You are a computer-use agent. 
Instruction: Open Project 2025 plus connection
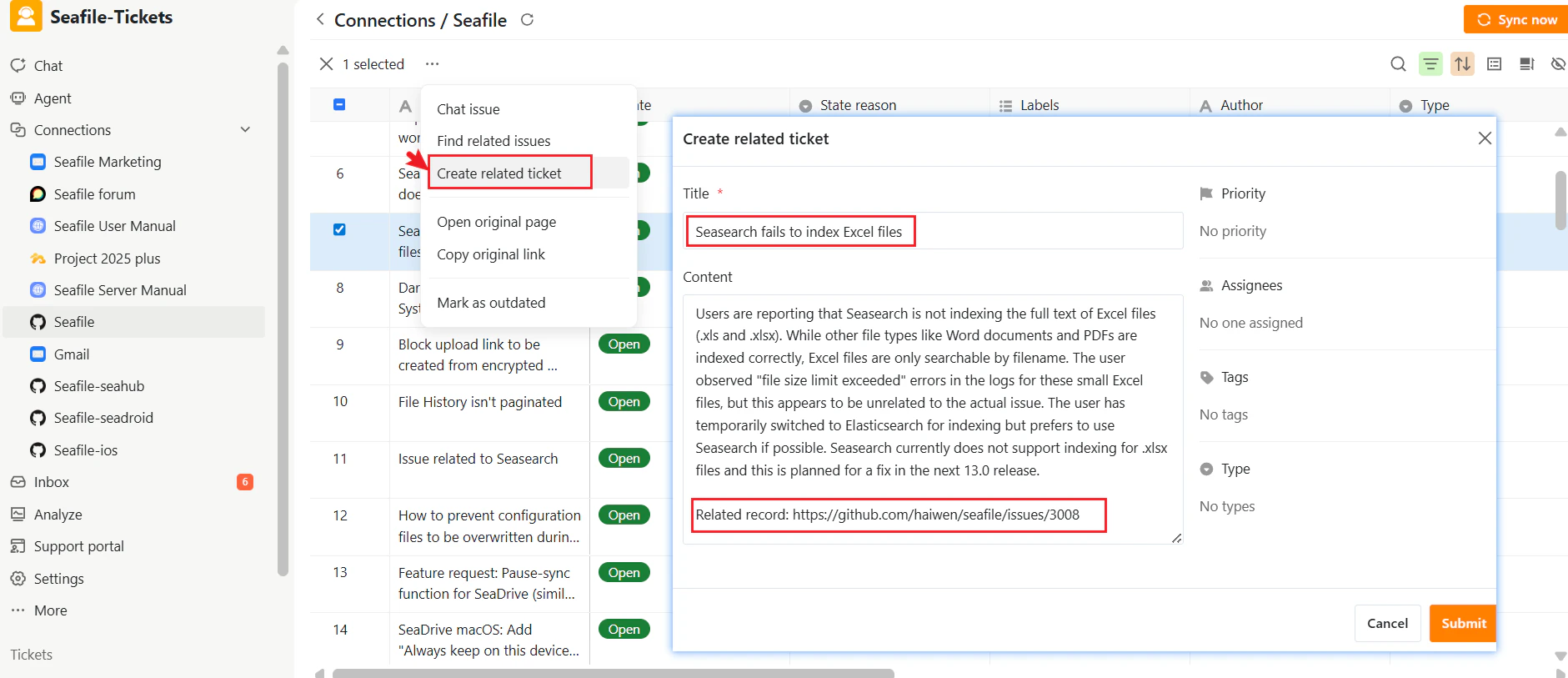(x=107, y=259)
